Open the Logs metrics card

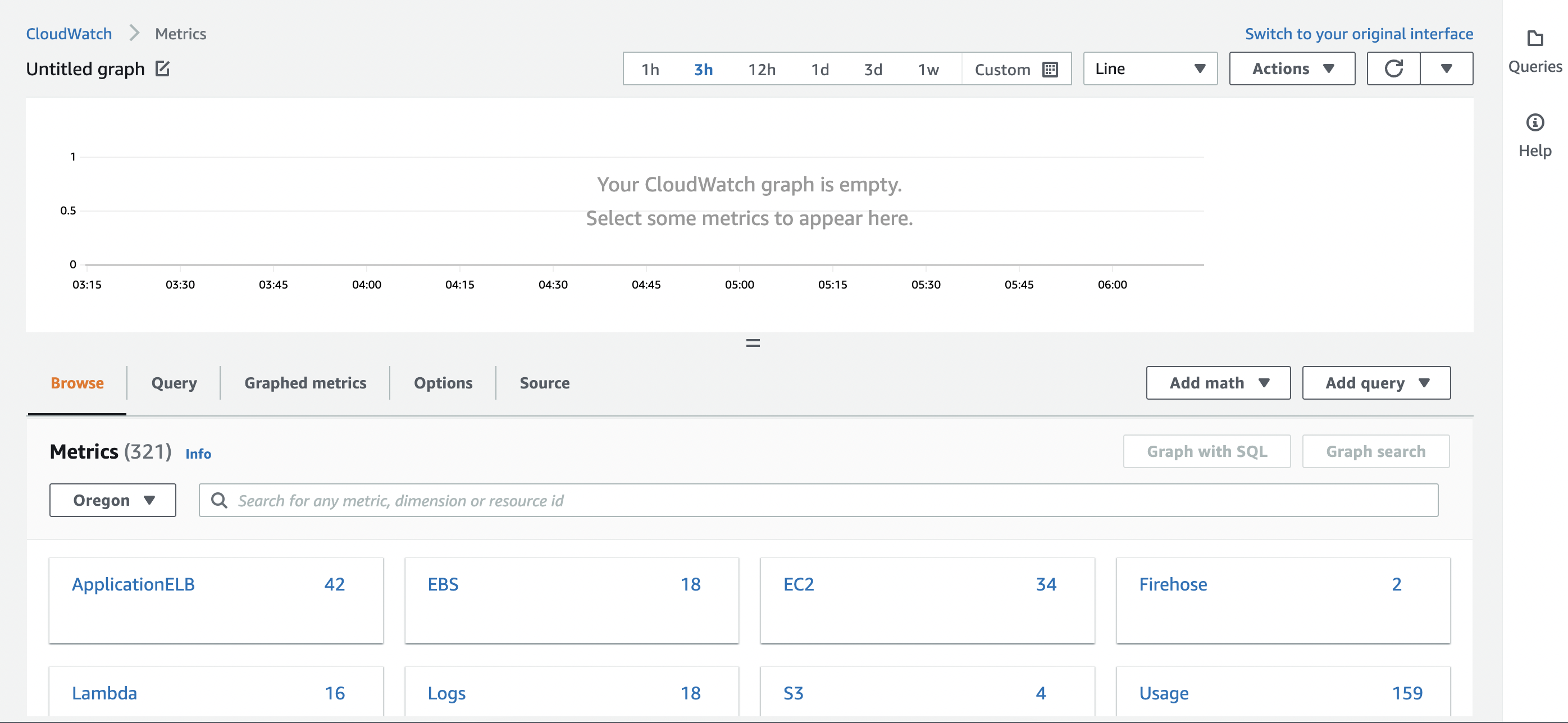[x=572, y=693]
